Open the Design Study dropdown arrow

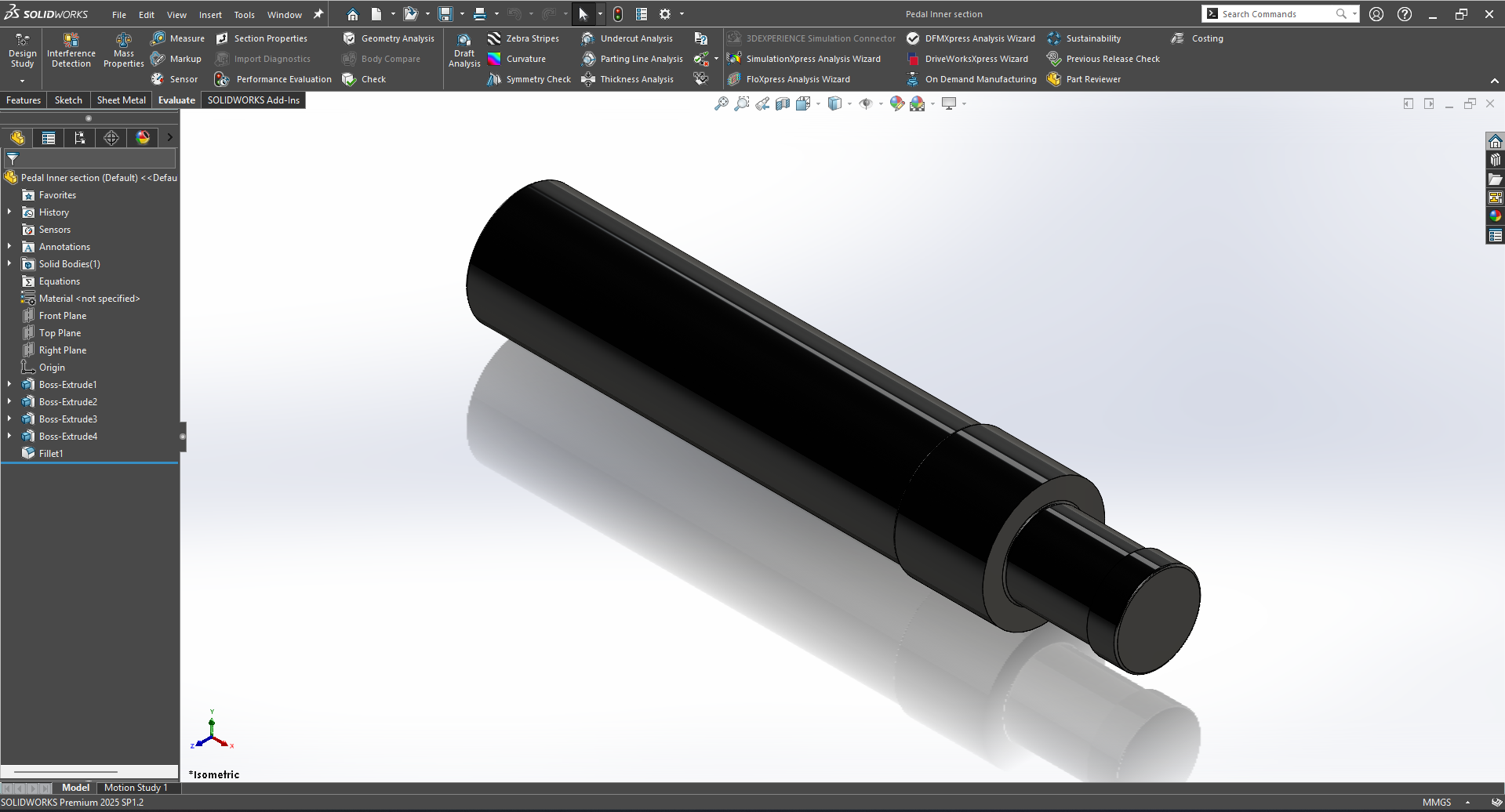coord(22,81)
